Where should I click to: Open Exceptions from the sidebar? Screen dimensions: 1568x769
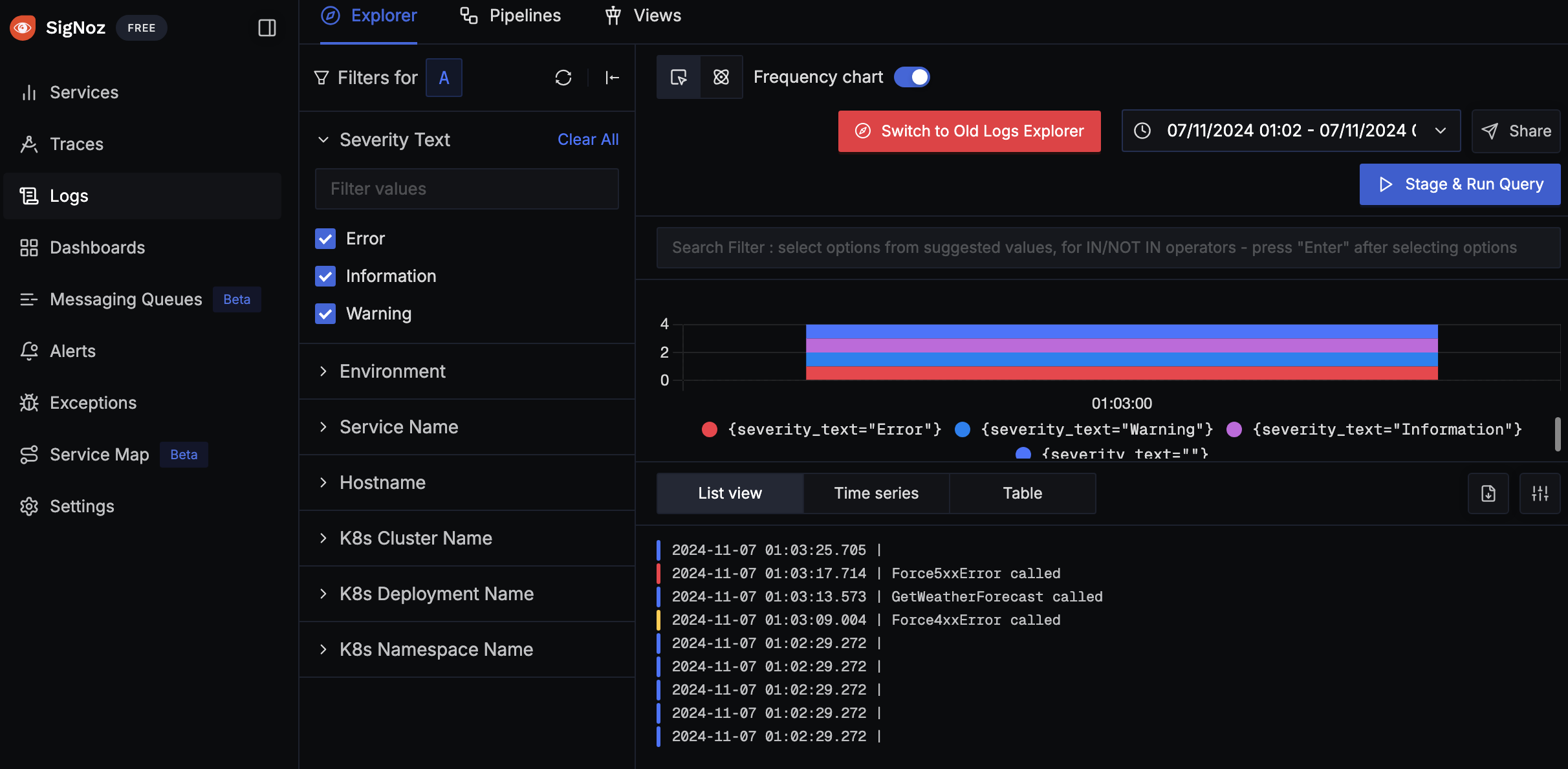(x=93, y=403)
